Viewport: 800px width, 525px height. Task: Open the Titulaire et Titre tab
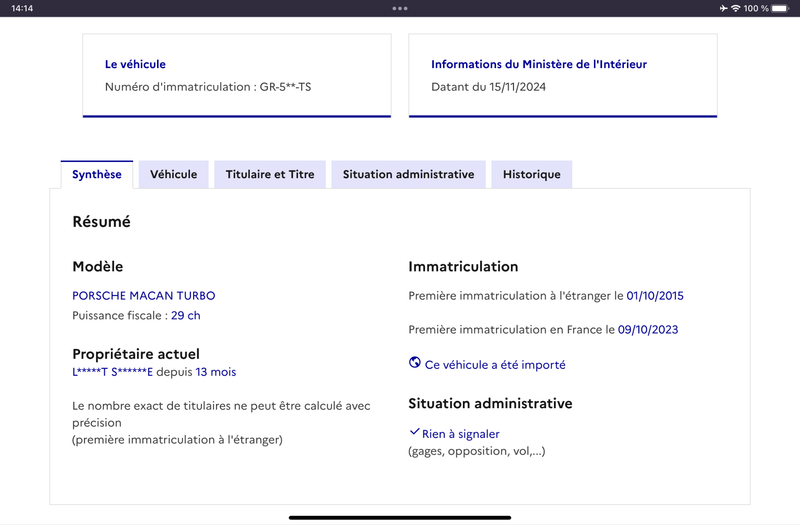coord(270,174)
